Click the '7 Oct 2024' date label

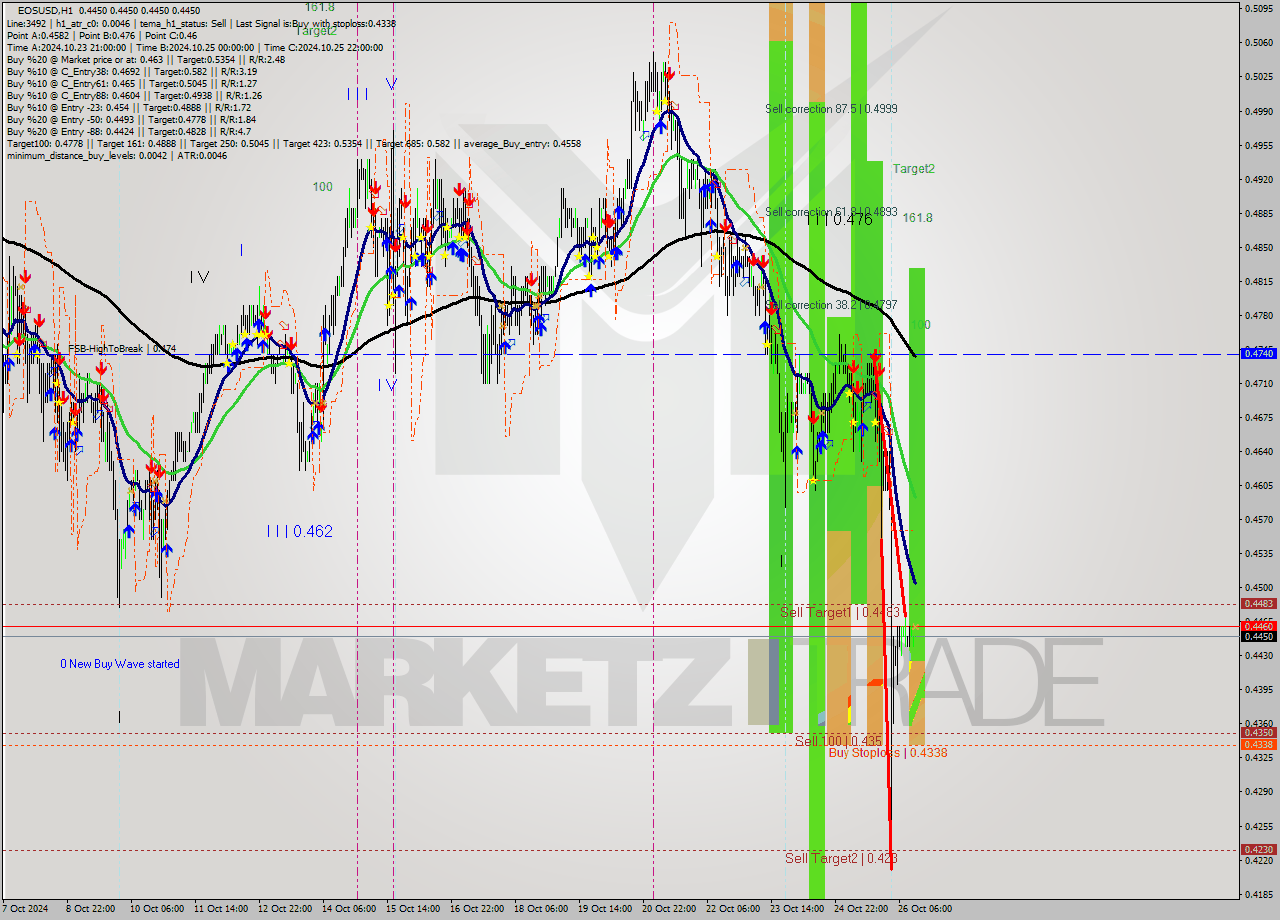[26, 909]
